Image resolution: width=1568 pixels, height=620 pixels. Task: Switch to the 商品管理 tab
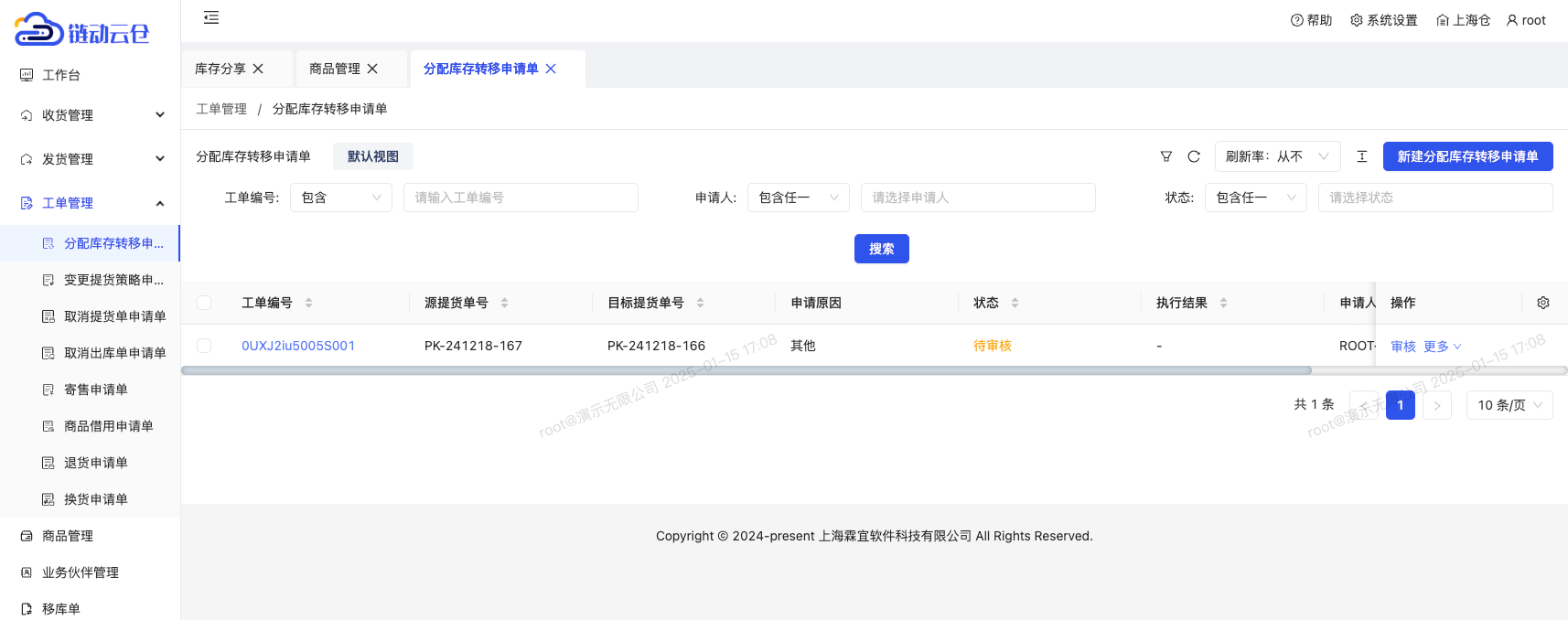coord(335,69)
